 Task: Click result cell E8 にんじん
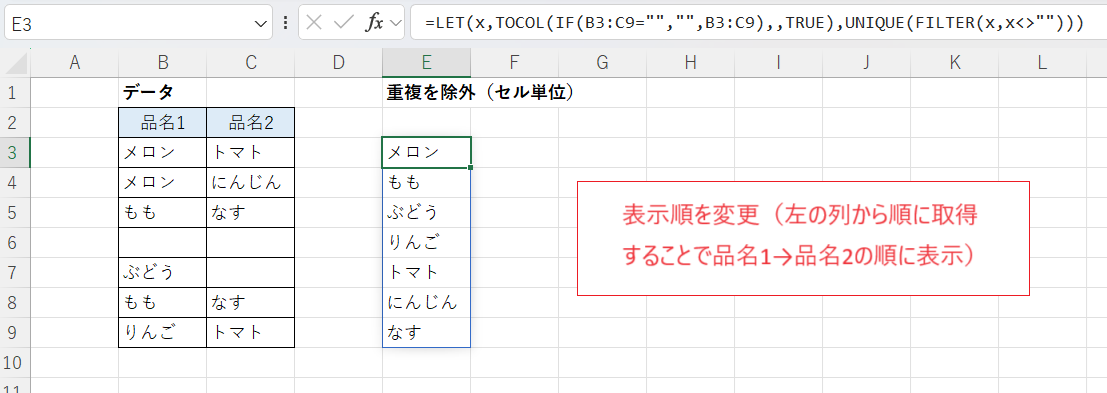tap(426, 302)
